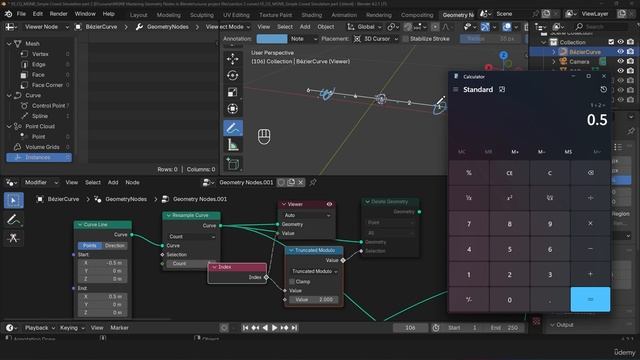The width and height of the screenshot is (640, 360).
Task: Toggle the Collection exclude checkbox in outliner
Action: (x=611, y=42)
